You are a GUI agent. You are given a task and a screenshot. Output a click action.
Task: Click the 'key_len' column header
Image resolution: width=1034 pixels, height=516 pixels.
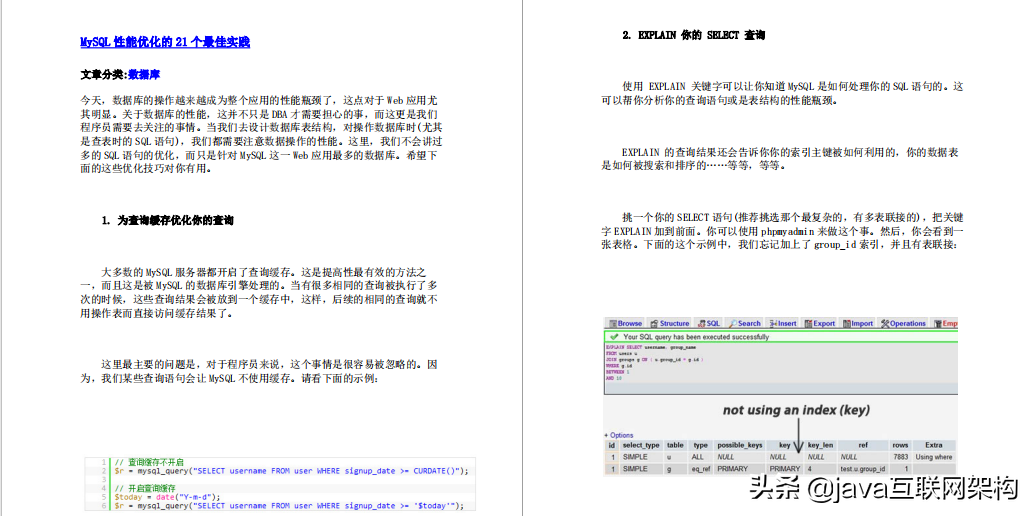click(820, 445)
